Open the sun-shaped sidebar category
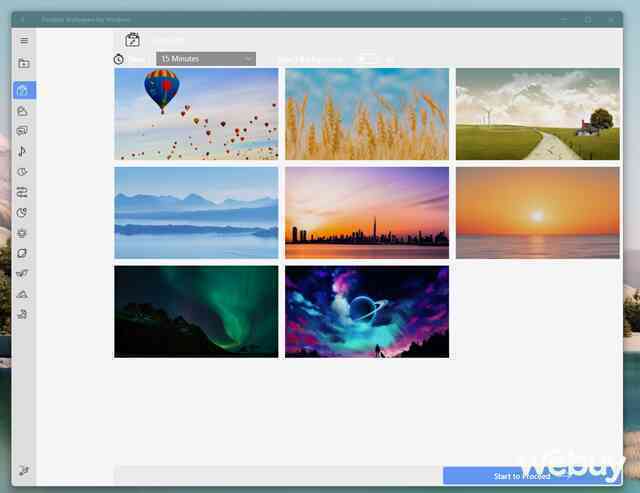The image size is (640, 493). click(22, 233)
